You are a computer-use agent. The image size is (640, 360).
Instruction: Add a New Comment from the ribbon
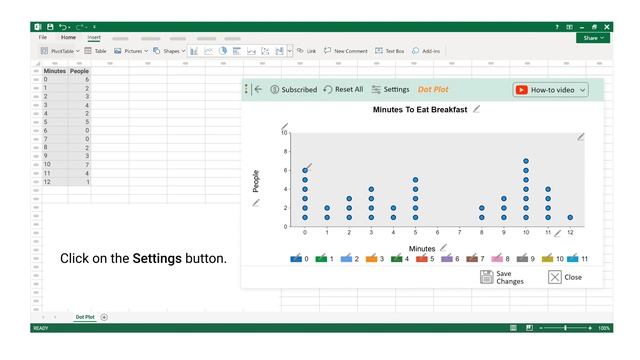346,51
